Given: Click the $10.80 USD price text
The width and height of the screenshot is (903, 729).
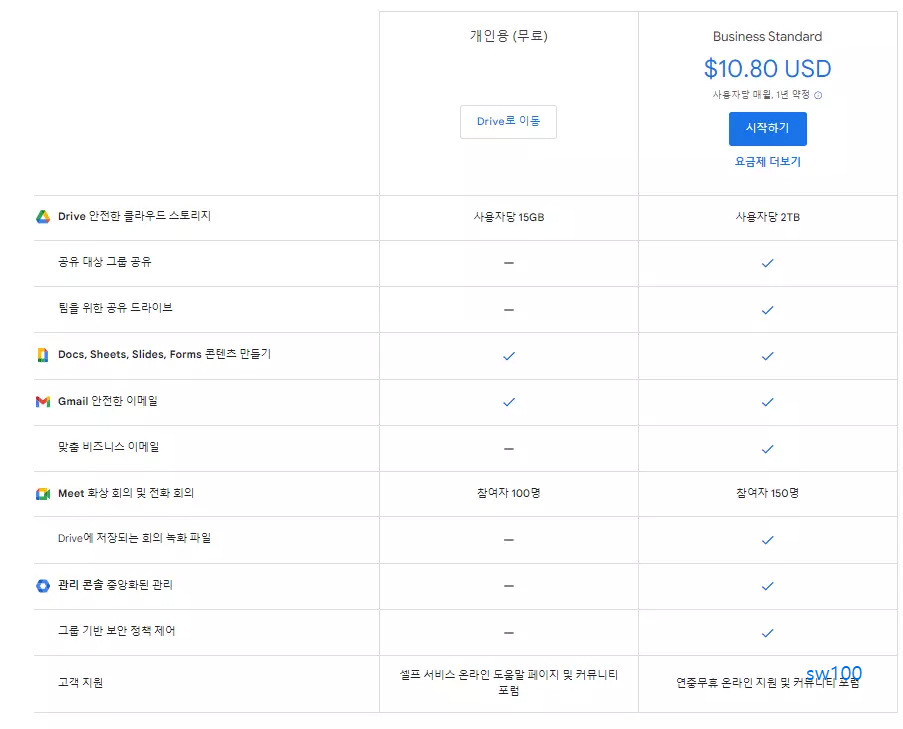Looking at the screenshot, I should 767,69.
